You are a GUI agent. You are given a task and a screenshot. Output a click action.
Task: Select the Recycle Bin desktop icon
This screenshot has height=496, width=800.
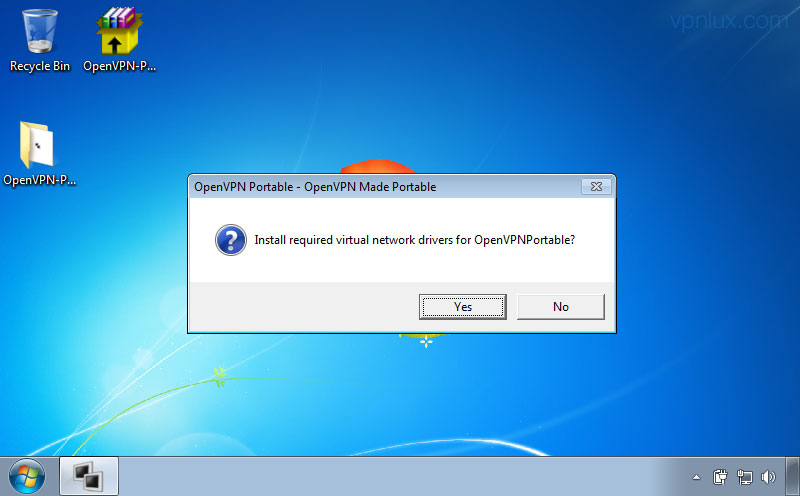coord(40,32)
